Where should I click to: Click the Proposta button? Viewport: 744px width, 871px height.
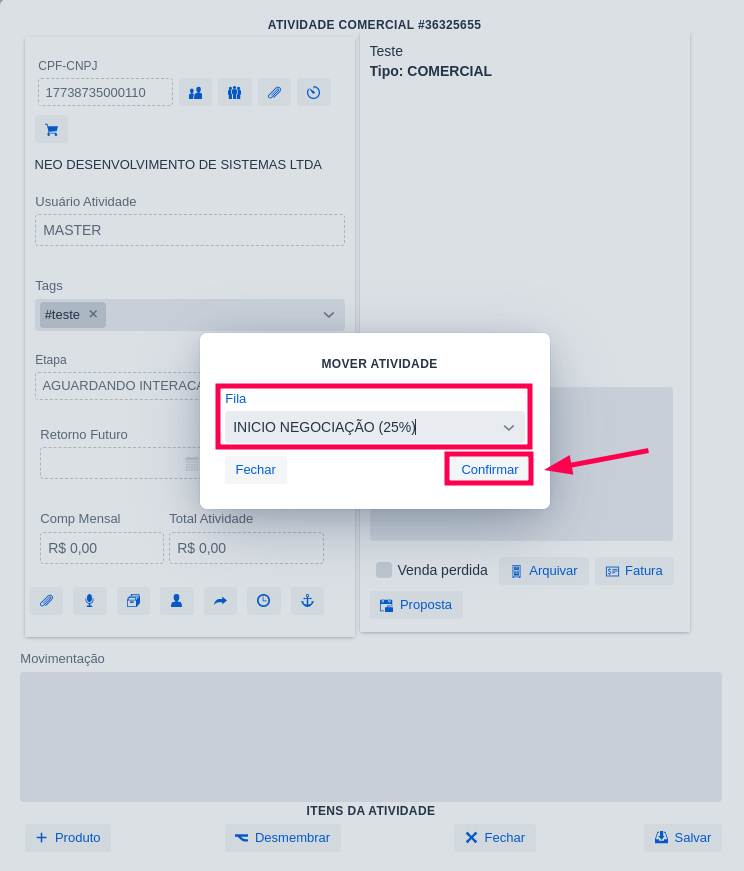pos(415,605)
